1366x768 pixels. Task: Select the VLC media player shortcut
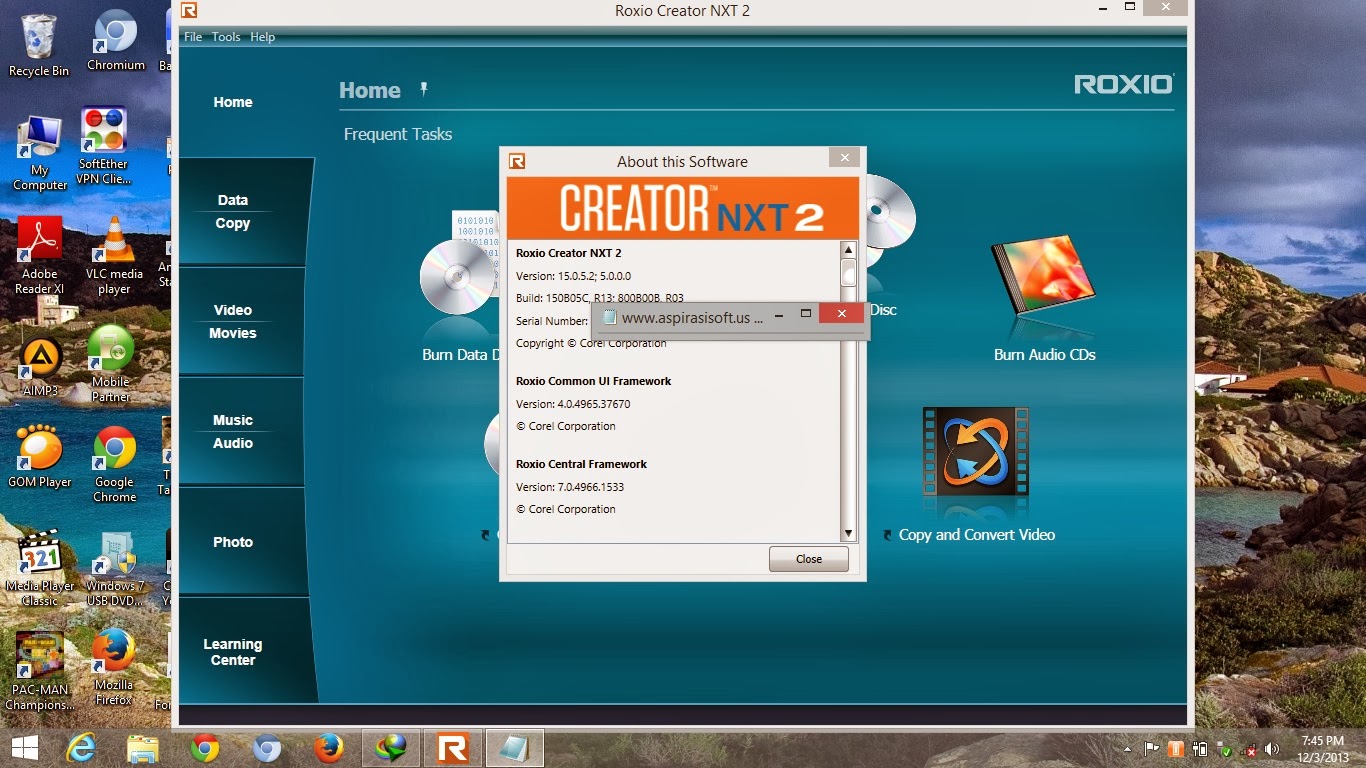tap(114, 256)
